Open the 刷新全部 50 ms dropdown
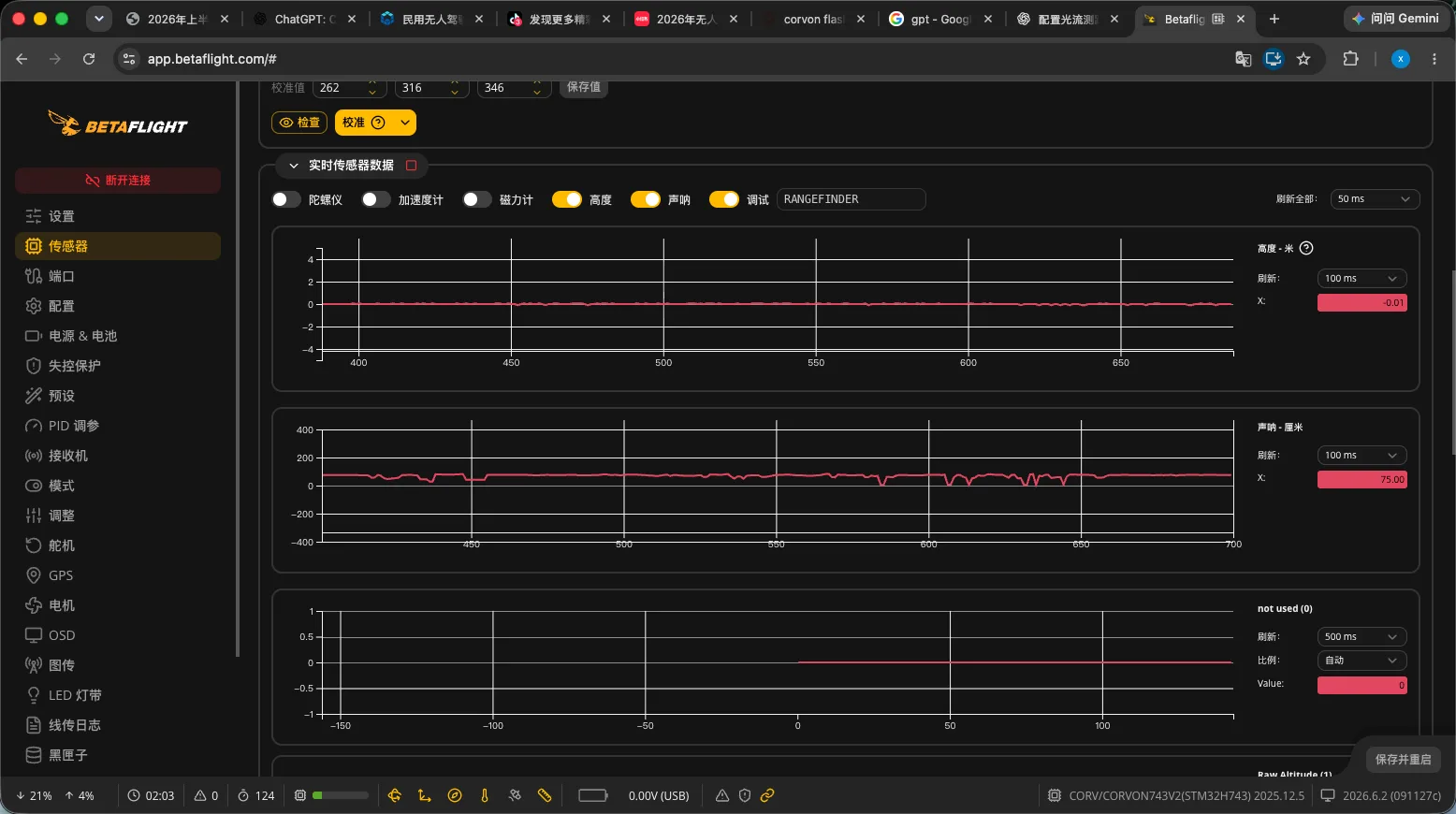This screenshot has width=1456, height=814. tap(1375, 199)
